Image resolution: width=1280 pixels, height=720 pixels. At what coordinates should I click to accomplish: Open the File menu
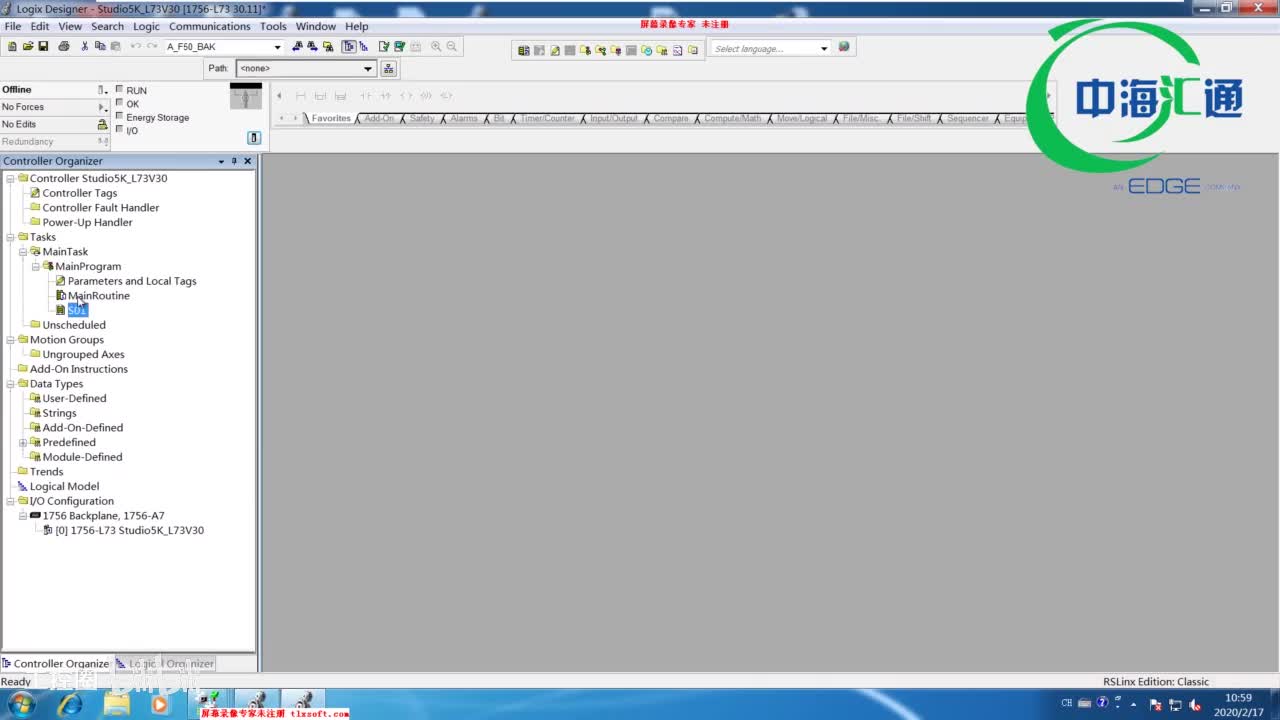point(13,26)
